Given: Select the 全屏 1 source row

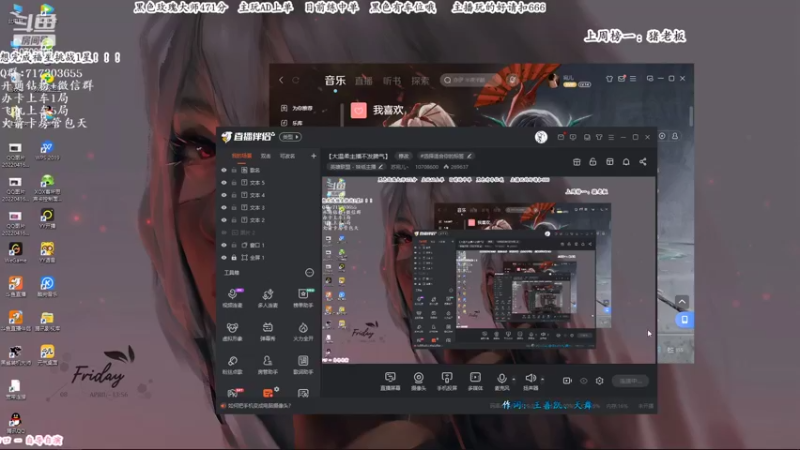Looking at the screenshot, I should (268, 258).
